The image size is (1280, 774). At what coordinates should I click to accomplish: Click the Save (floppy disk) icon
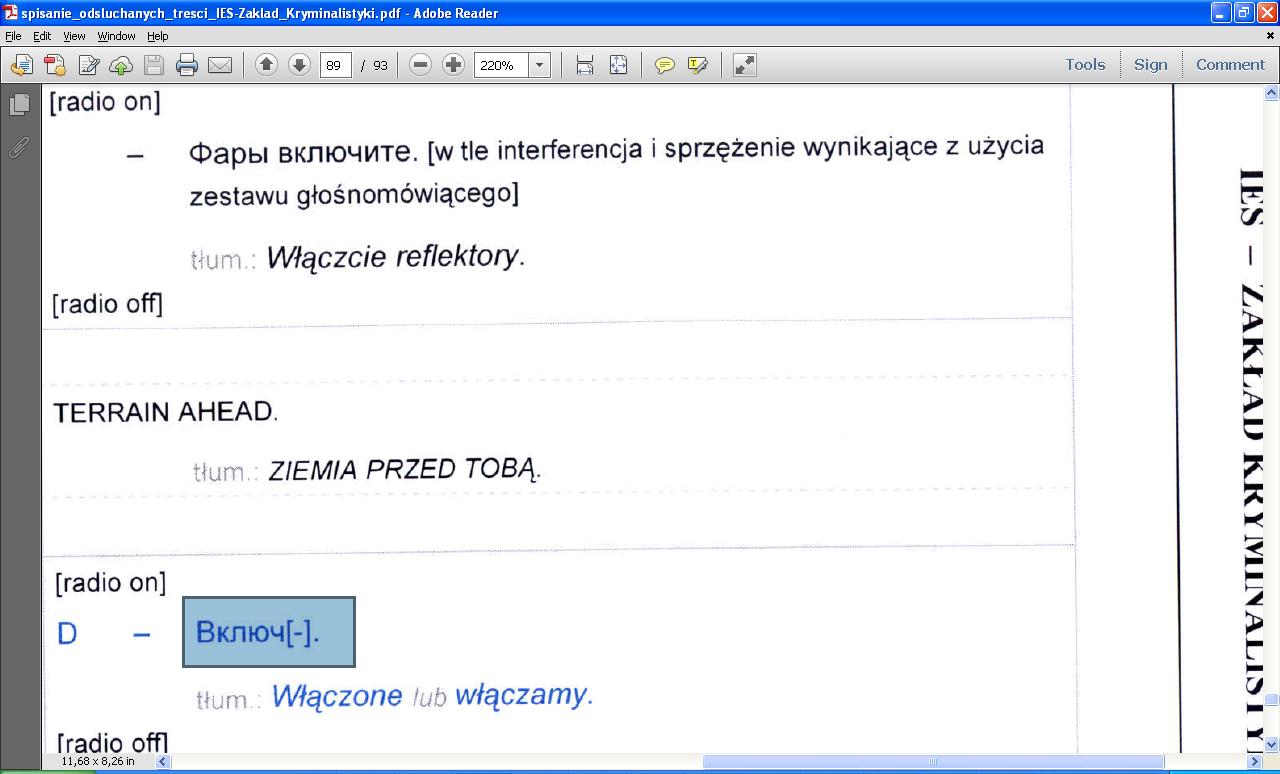(x=154, y=65)
